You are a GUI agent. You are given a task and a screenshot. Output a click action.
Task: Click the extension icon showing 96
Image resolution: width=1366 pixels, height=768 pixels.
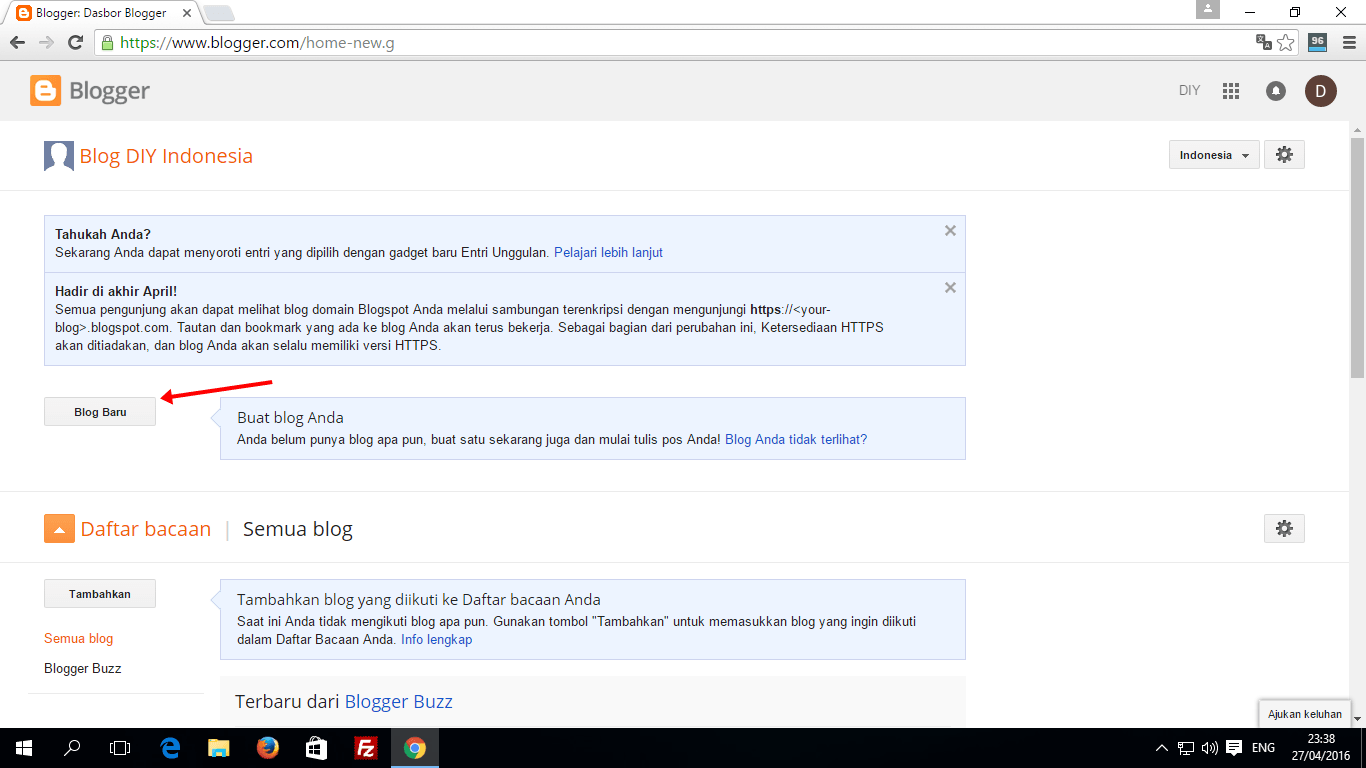coord(1317,43)
